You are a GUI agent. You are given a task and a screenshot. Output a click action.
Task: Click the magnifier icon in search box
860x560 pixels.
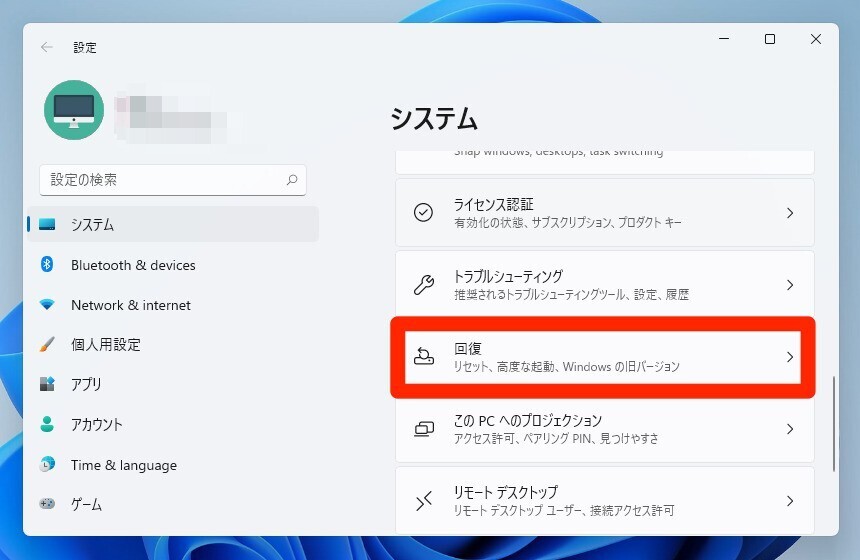[292, 180]
